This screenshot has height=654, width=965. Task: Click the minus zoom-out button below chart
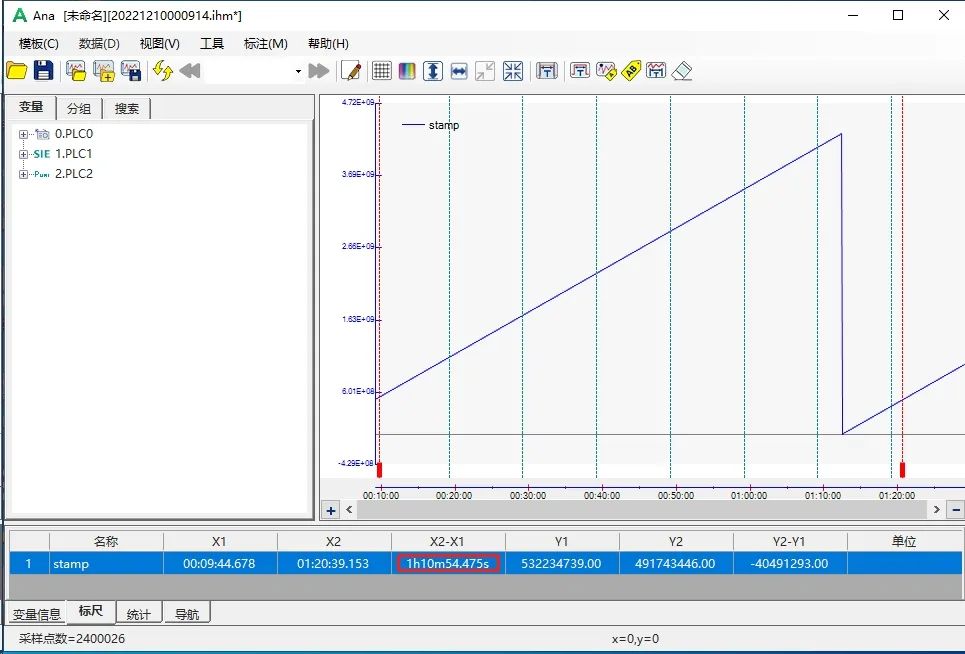[956, 509]
